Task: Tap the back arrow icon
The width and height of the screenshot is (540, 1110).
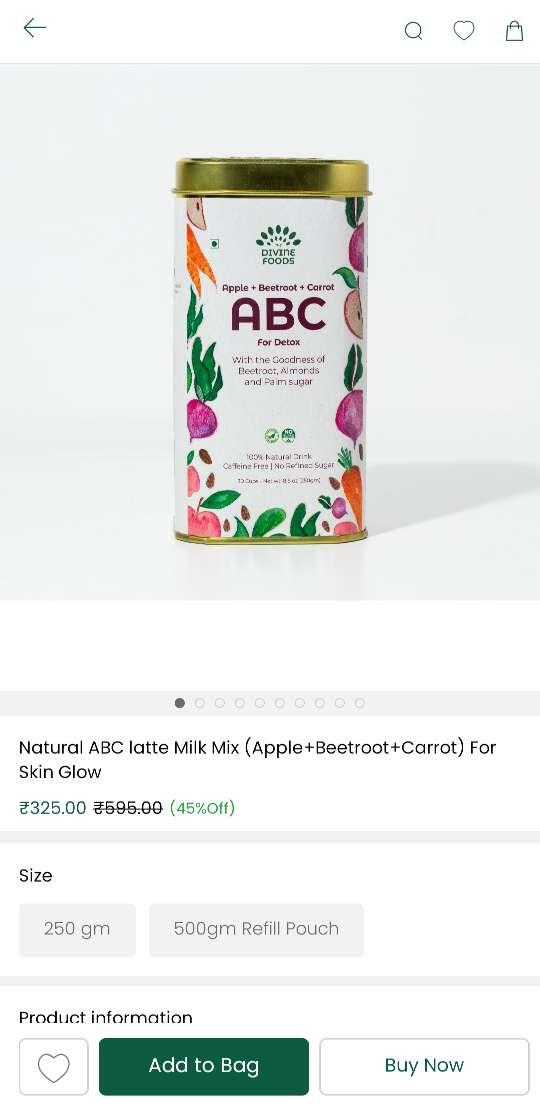Action: pos(34,28)
